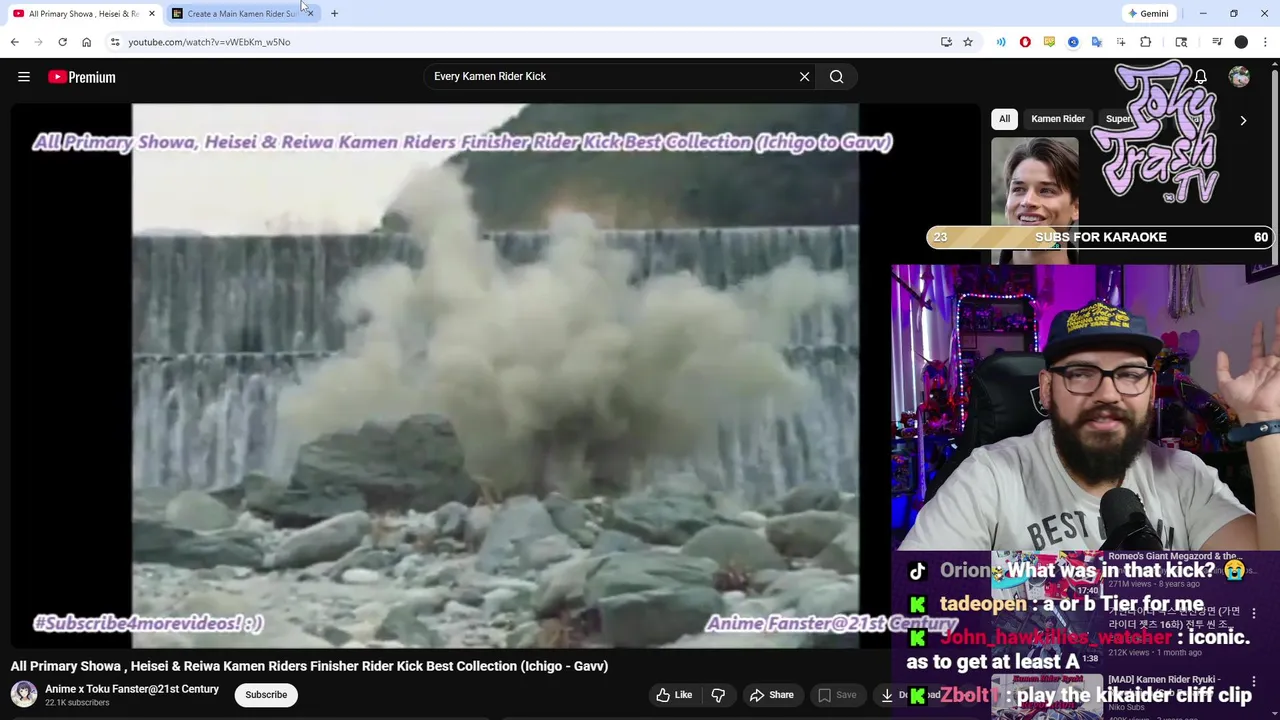Clear the YouTube search box text

pyautogui.click(x=804, y=77)
